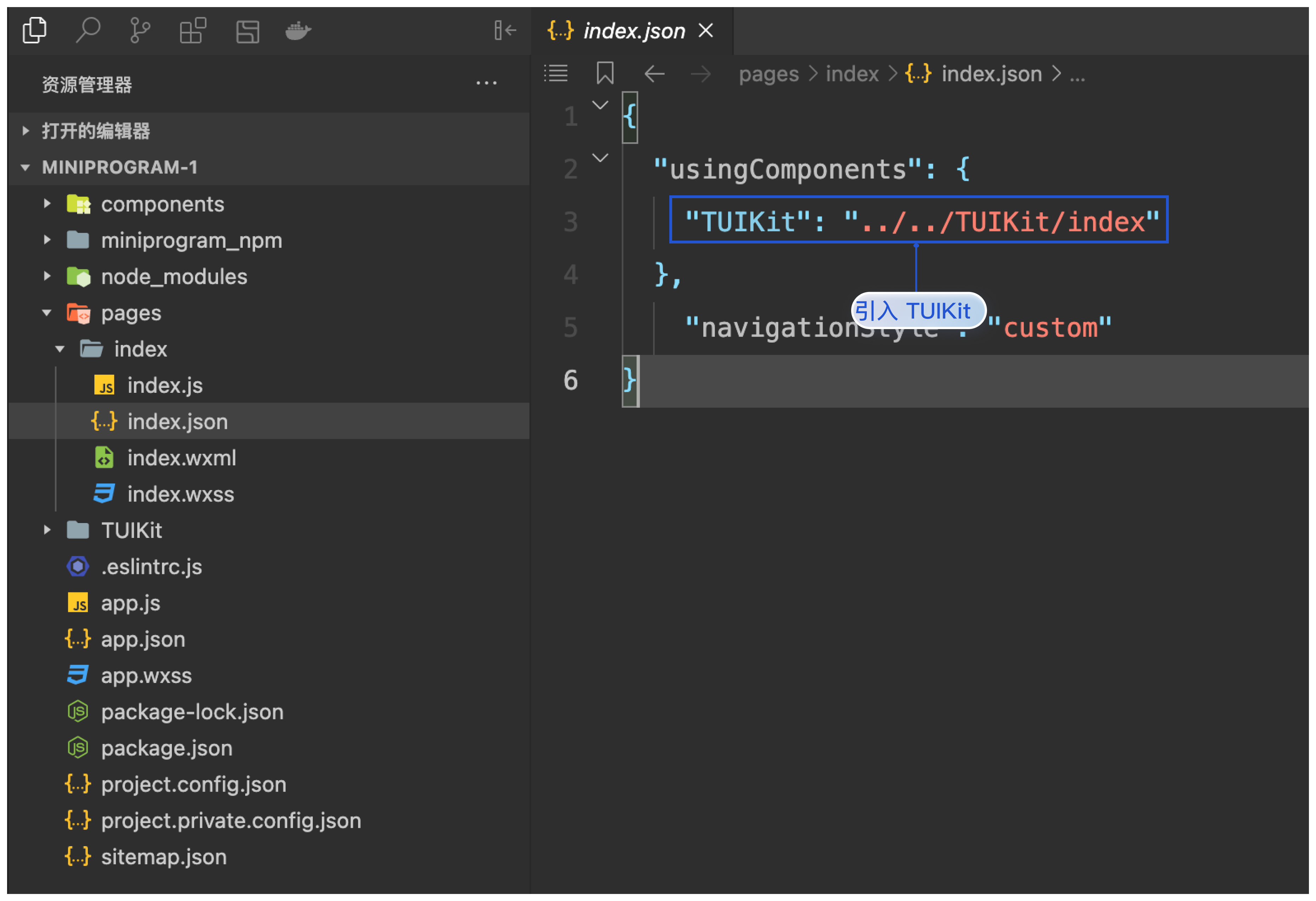Viewport: 1316px width, 901px height.
Task: Open index.wxml file
Action: 269,458
